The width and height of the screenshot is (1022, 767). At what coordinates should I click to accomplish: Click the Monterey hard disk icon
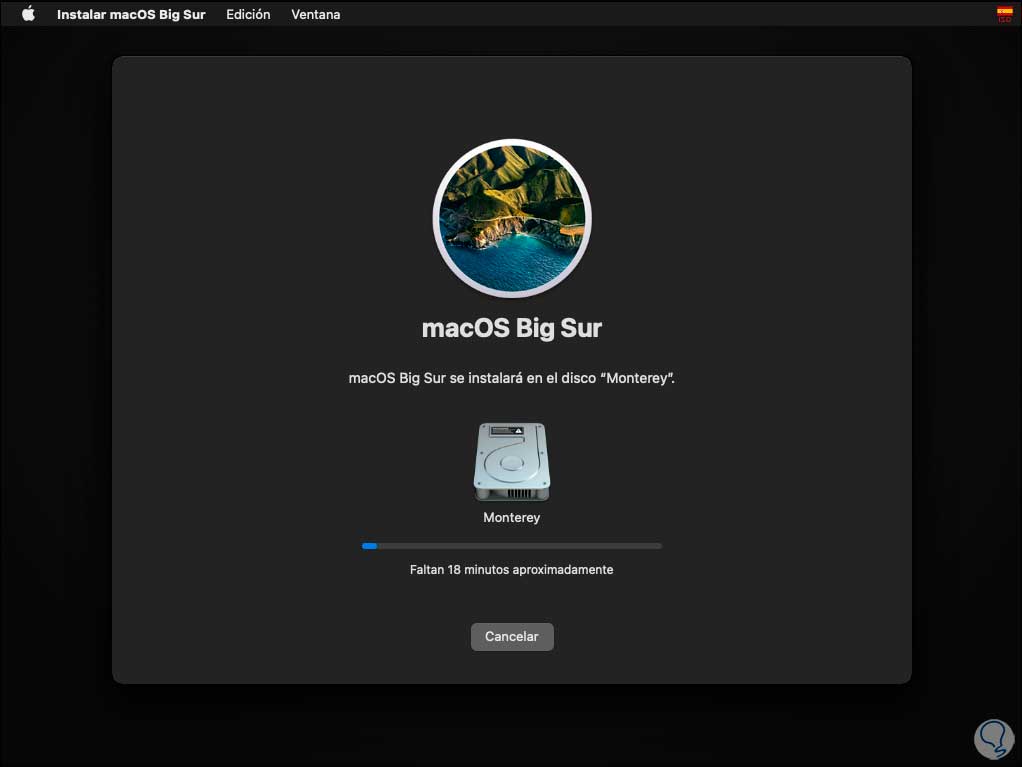[512, 462]
